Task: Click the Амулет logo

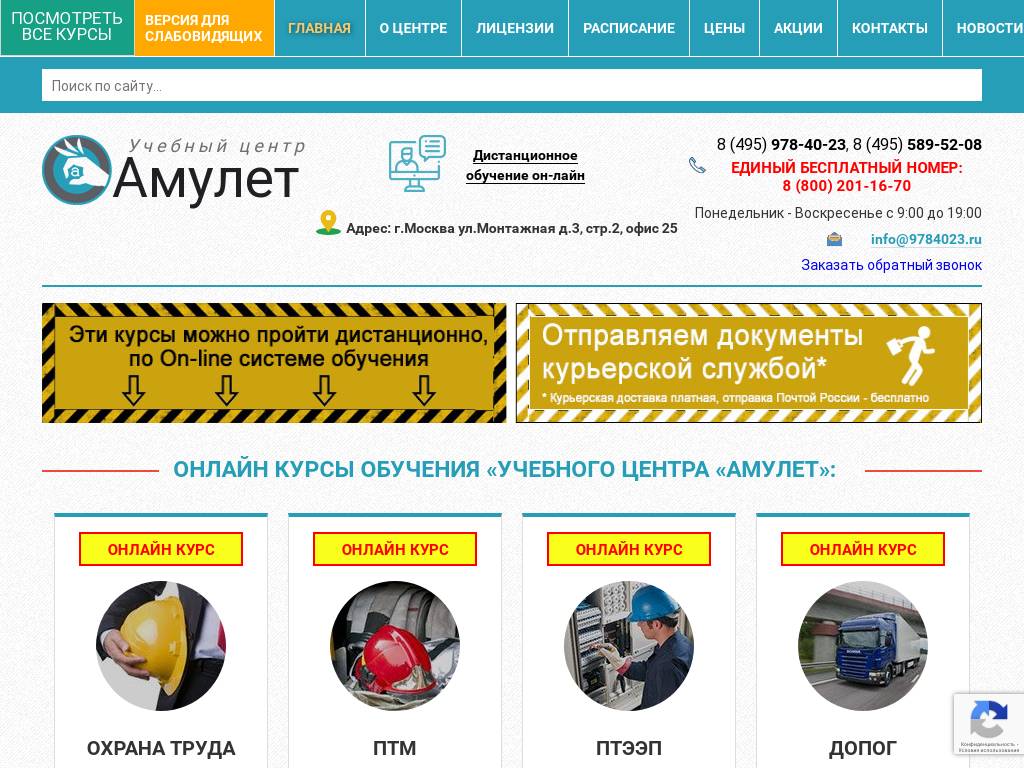Action: pyautogui.click(x=172, y=170)
